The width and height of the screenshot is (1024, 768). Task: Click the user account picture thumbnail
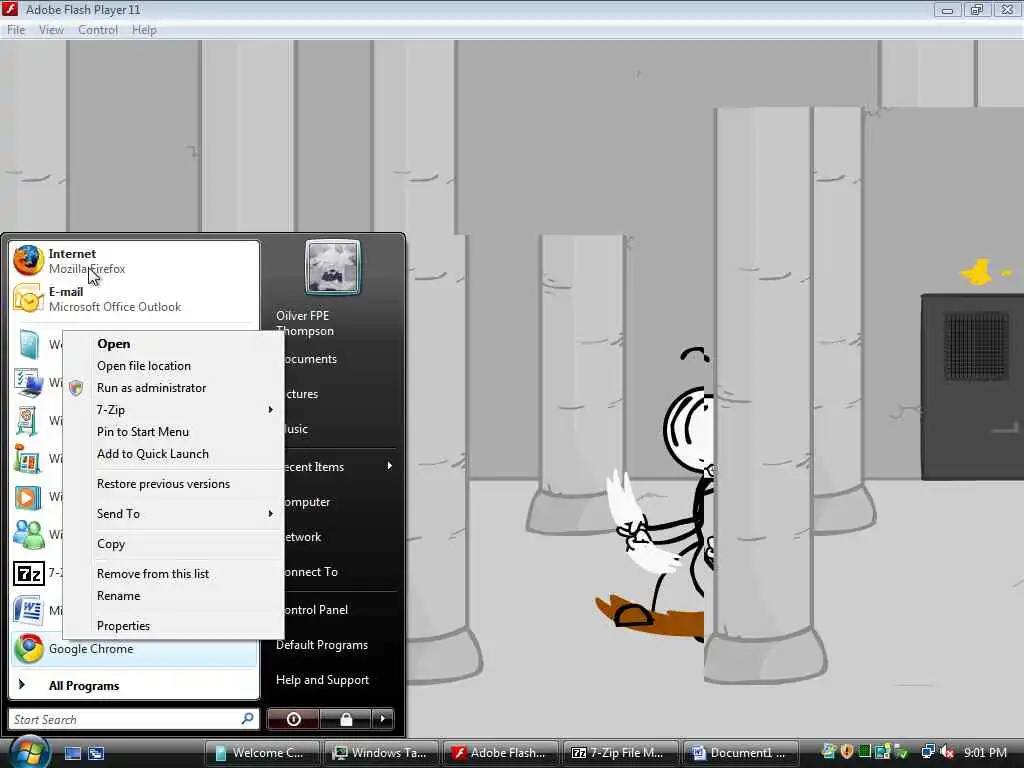(x=332, y=267)
